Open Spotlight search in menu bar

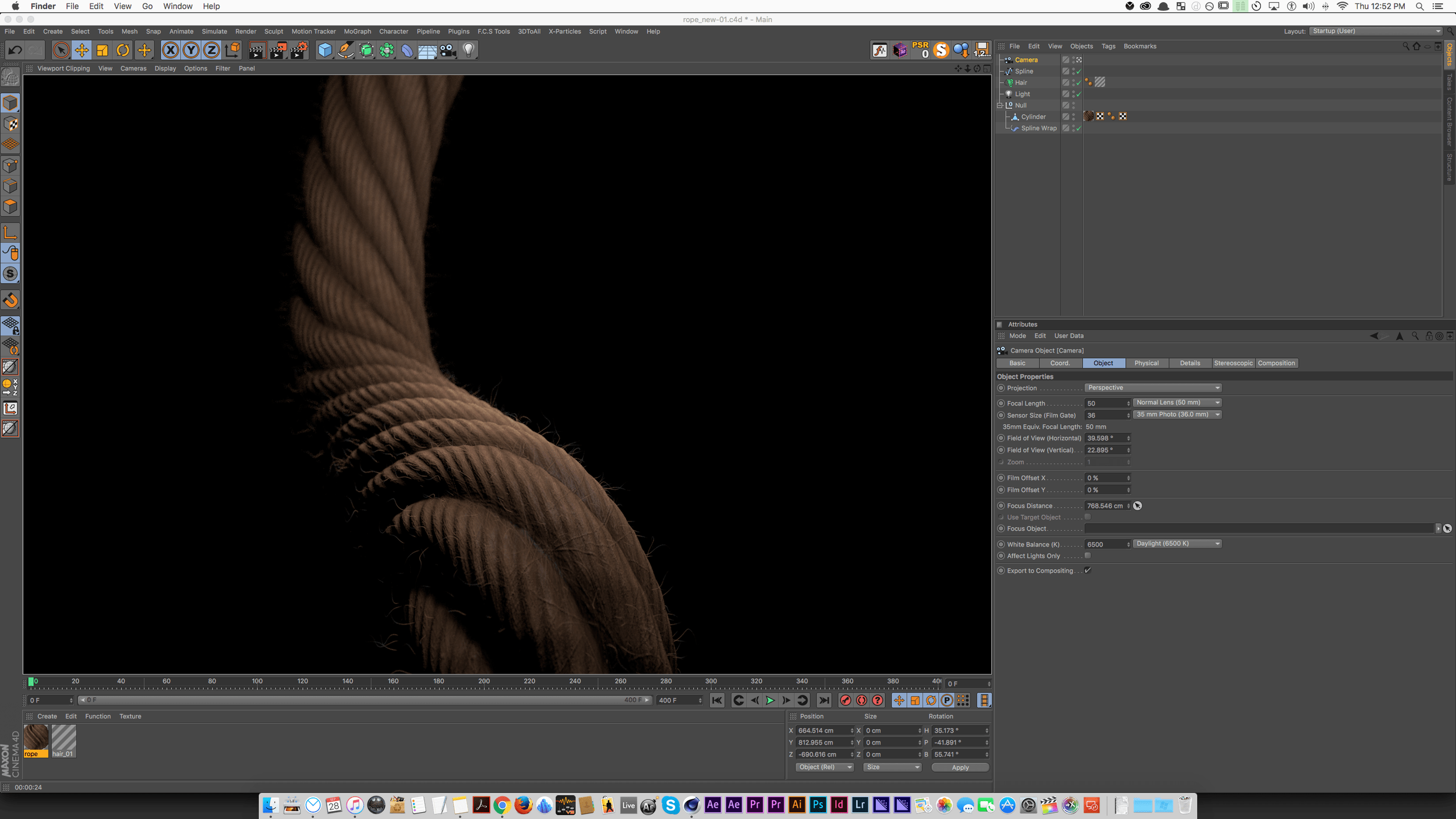pyautogui.click(x=1420, y=6)
